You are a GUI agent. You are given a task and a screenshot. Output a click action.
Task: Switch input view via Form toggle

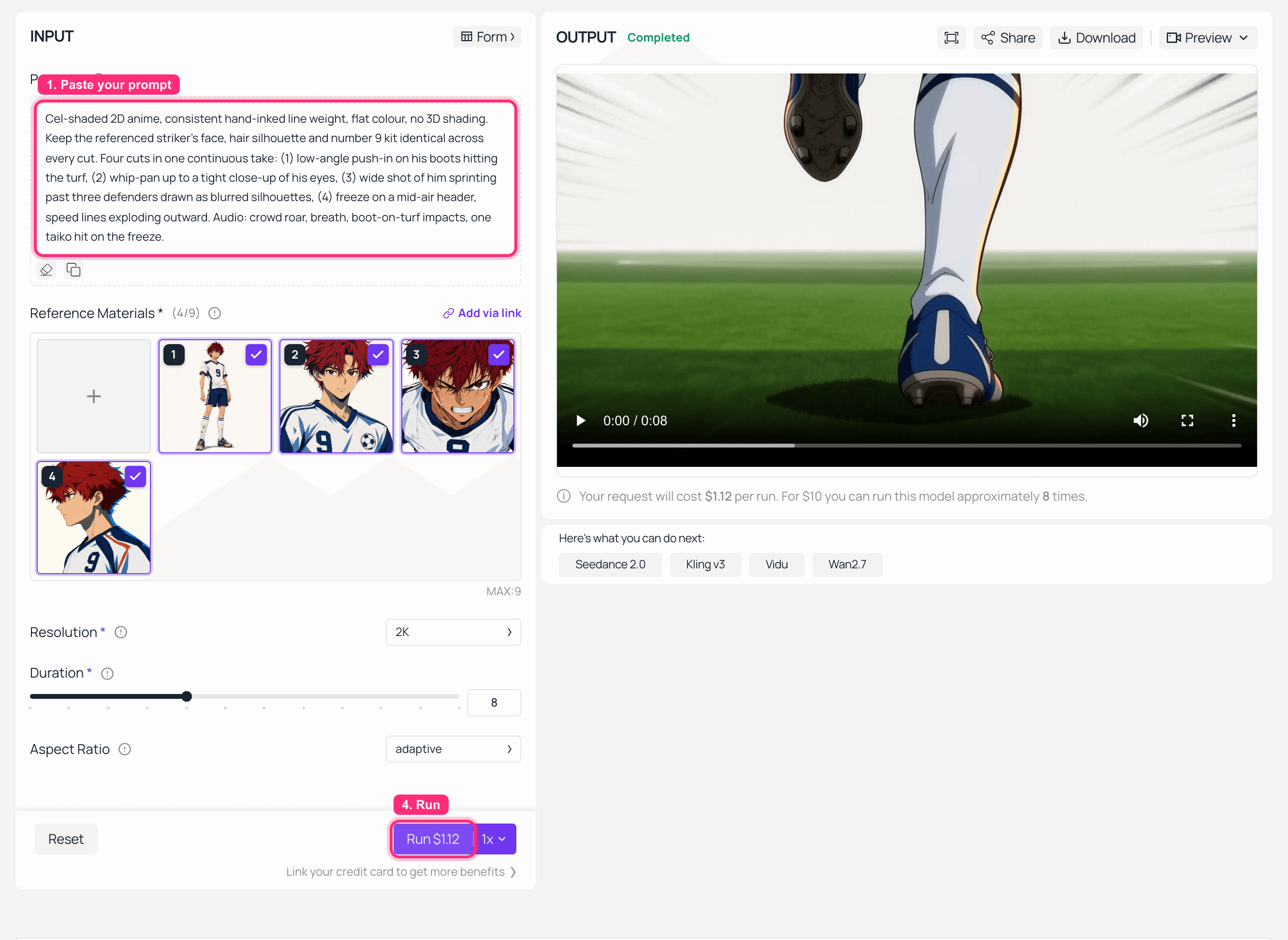[487, 37]
